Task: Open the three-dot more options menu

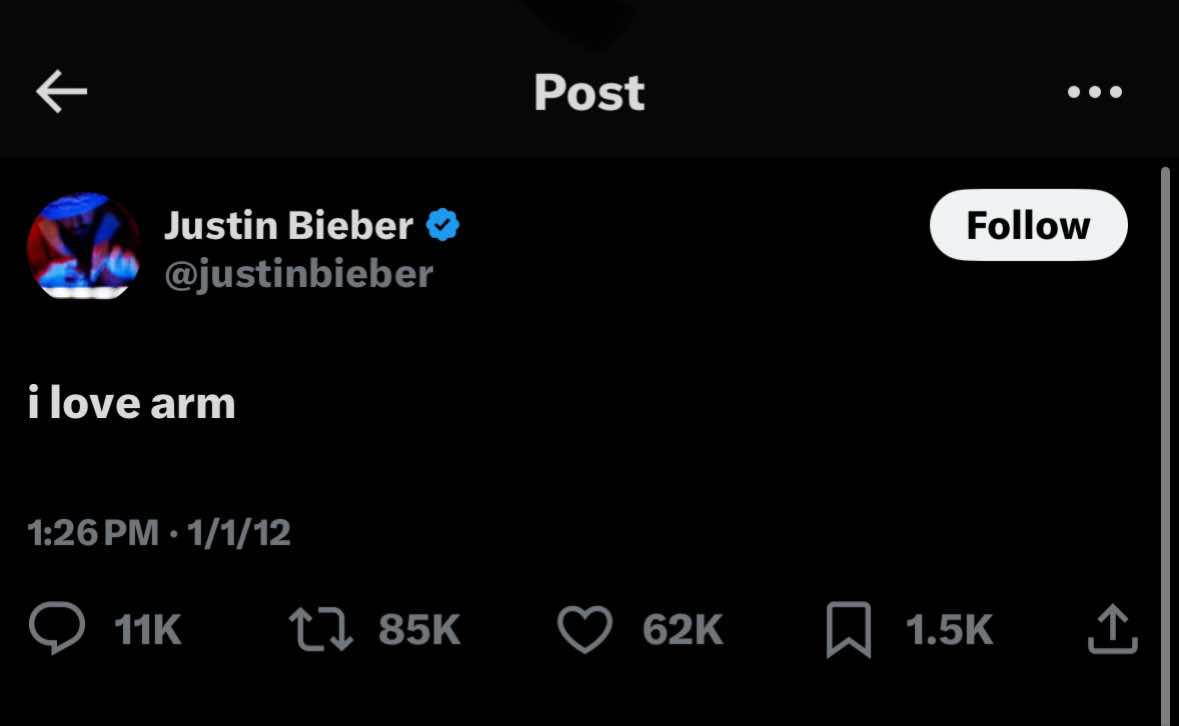Action: (x=1094, y=93)
